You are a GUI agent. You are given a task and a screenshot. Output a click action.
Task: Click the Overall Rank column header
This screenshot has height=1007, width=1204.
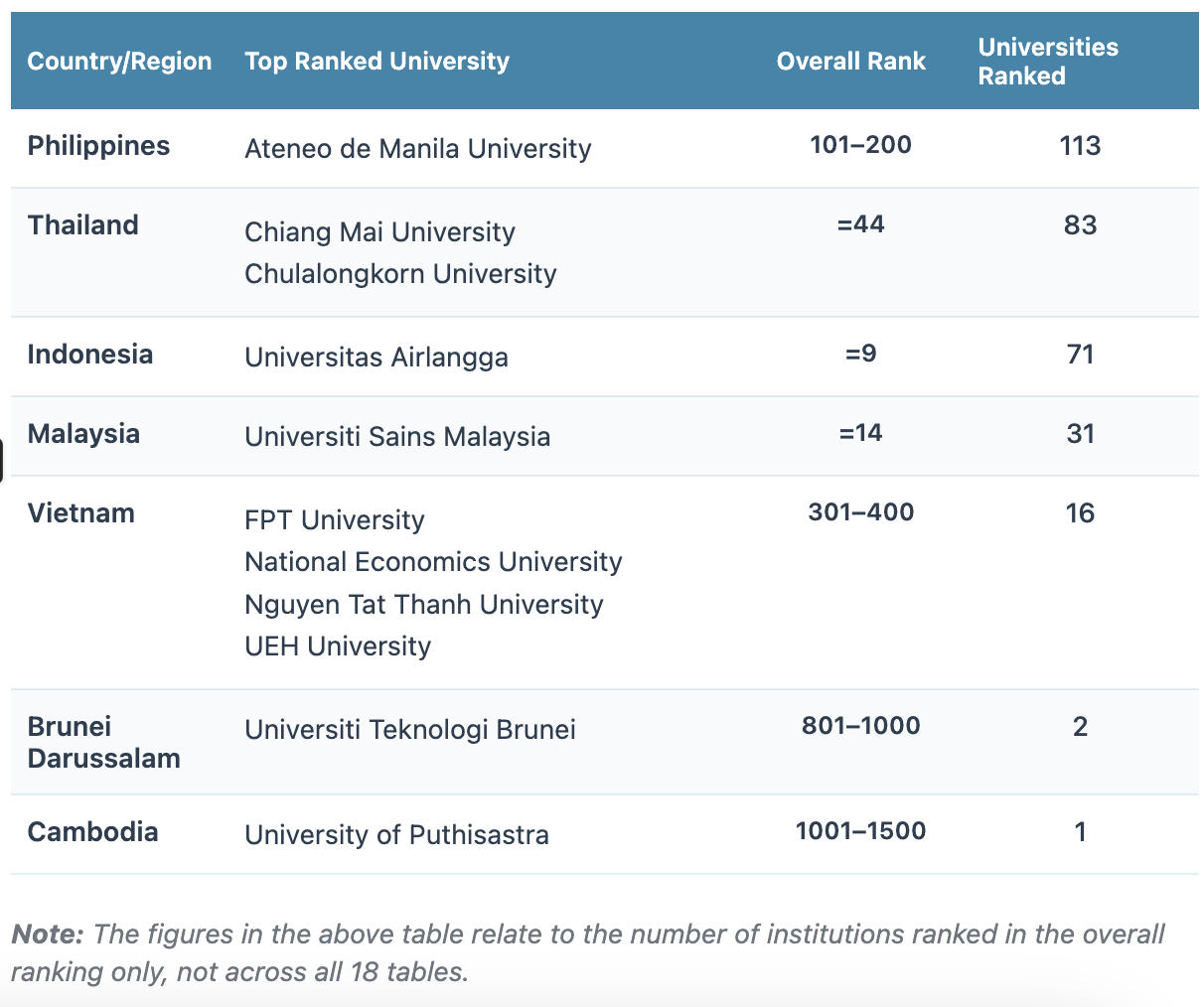pos(850,62)
